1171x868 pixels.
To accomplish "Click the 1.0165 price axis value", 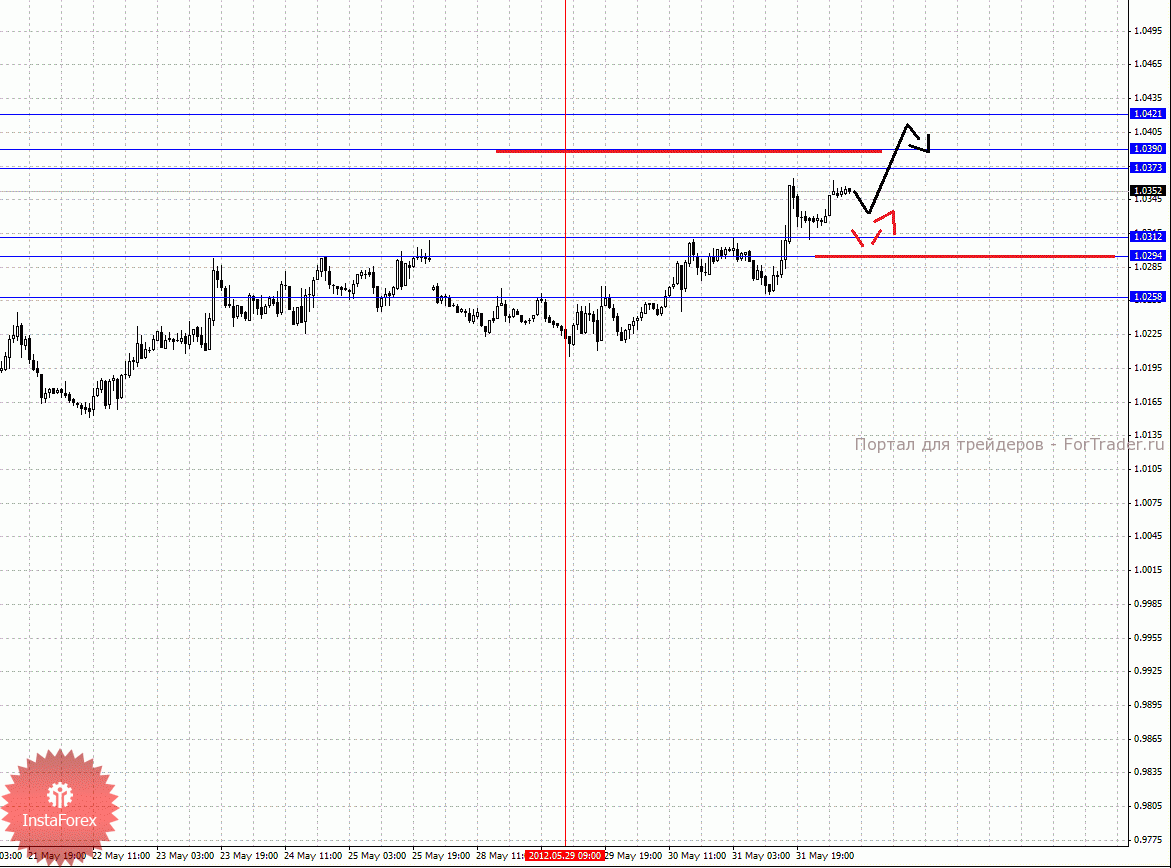I will 1148,401.
